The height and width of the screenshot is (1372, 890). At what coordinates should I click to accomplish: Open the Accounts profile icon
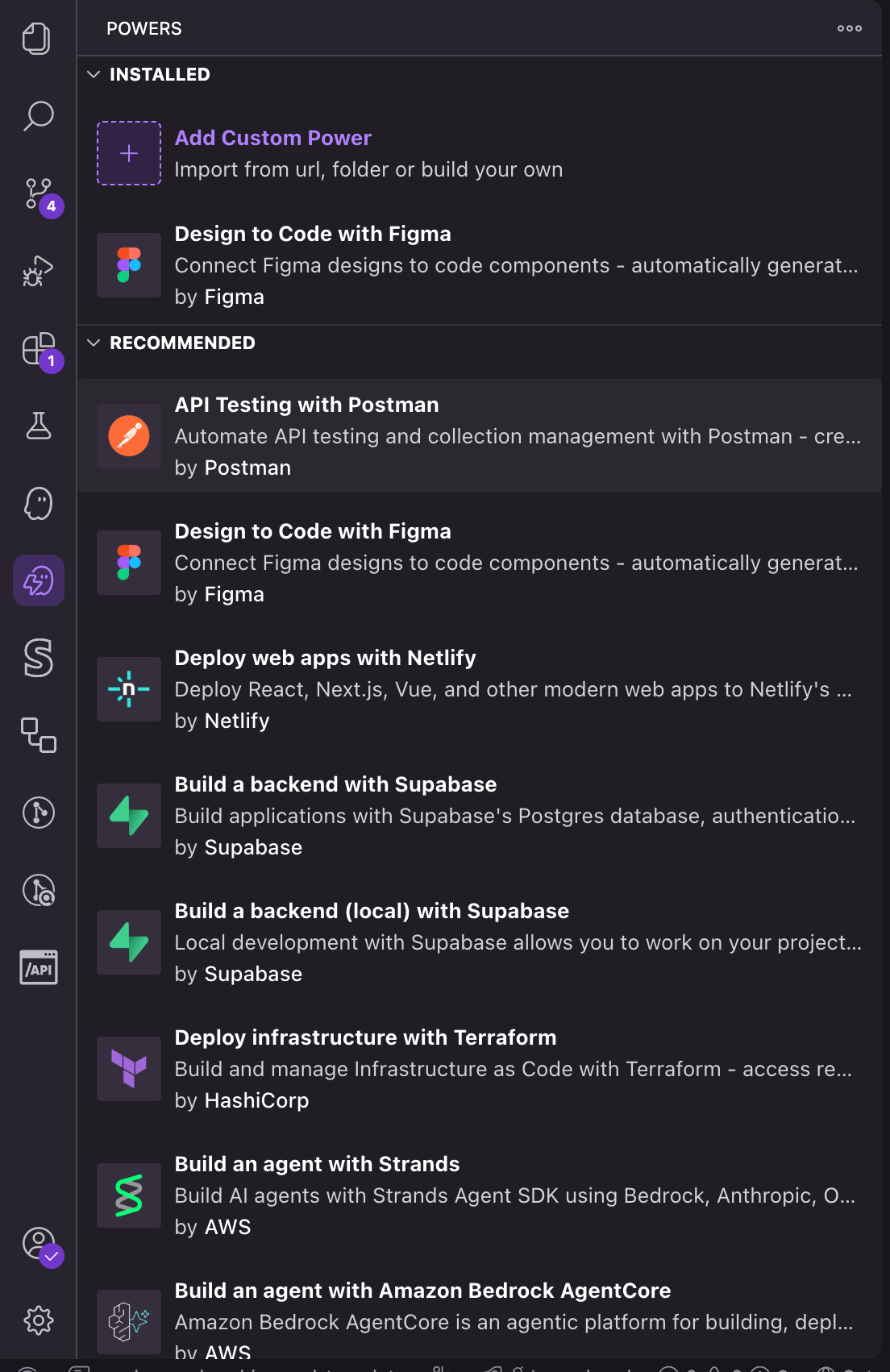38,1243
